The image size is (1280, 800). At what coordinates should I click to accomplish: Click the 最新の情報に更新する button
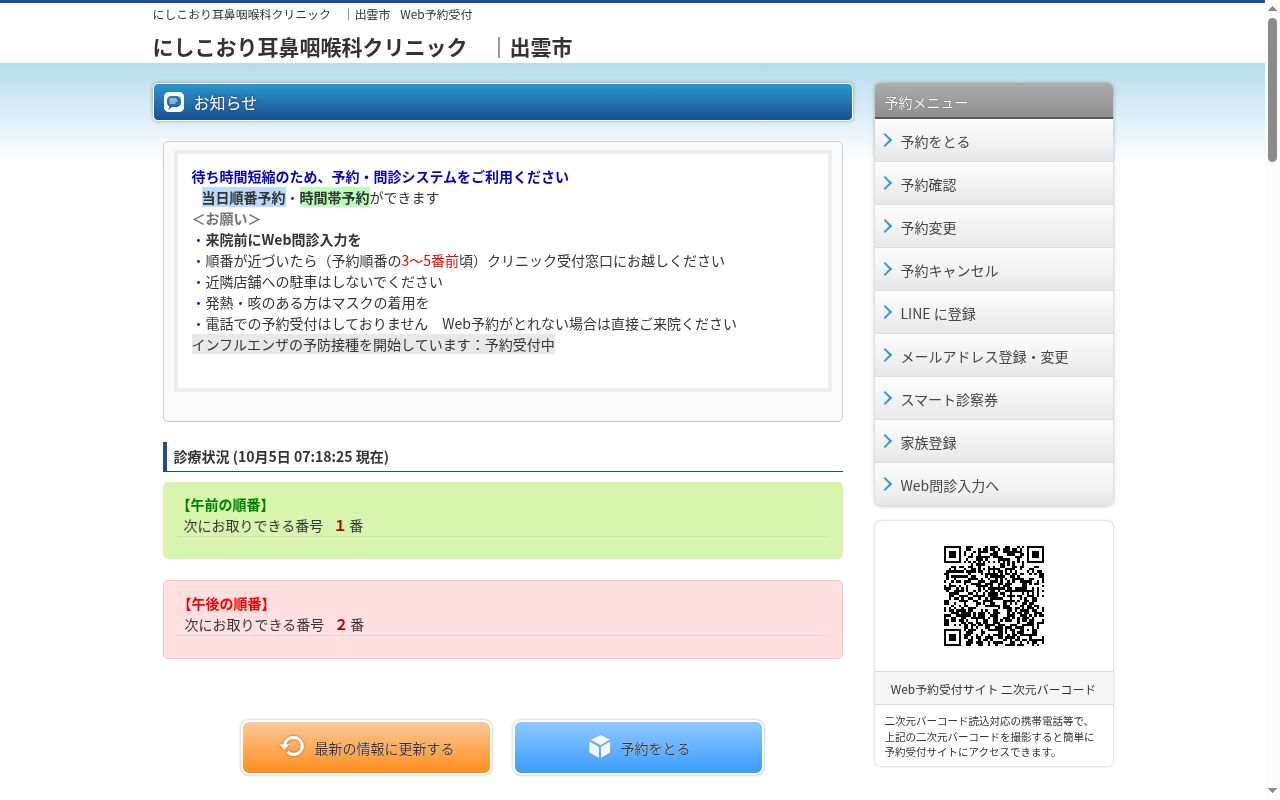(366, 748)
